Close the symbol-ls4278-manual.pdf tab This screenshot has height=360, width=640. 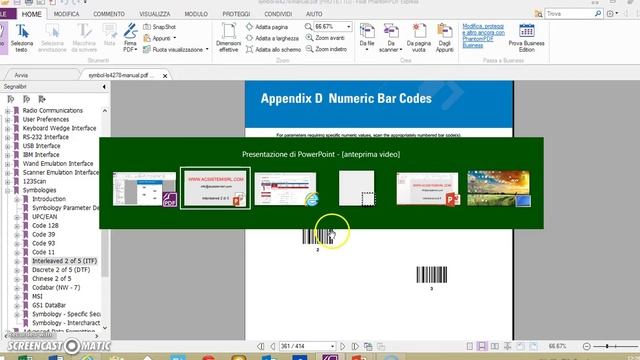tap(165, 76)
